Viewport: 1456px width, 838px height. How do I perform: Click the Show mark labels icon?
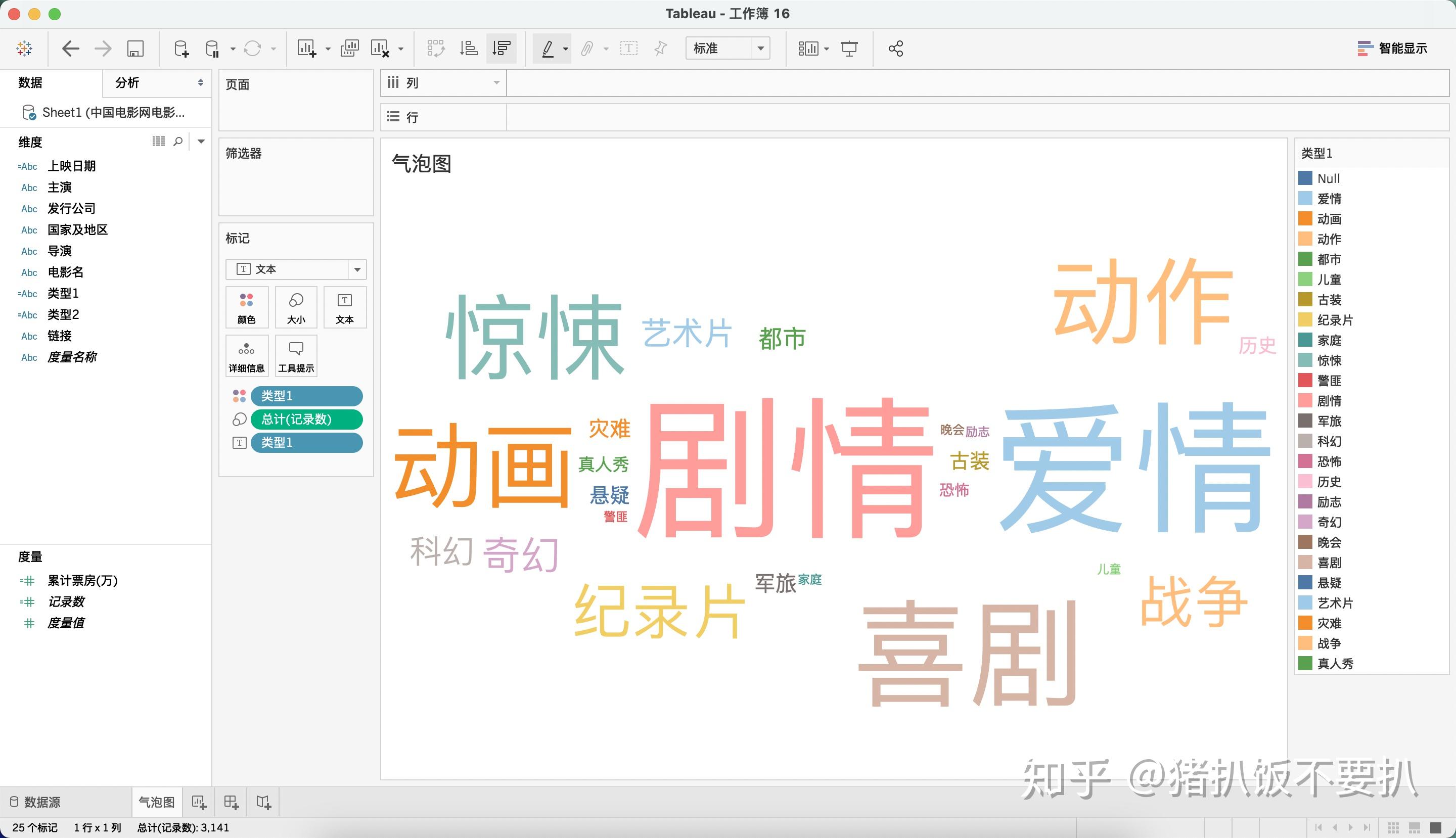tap(629, 49)
